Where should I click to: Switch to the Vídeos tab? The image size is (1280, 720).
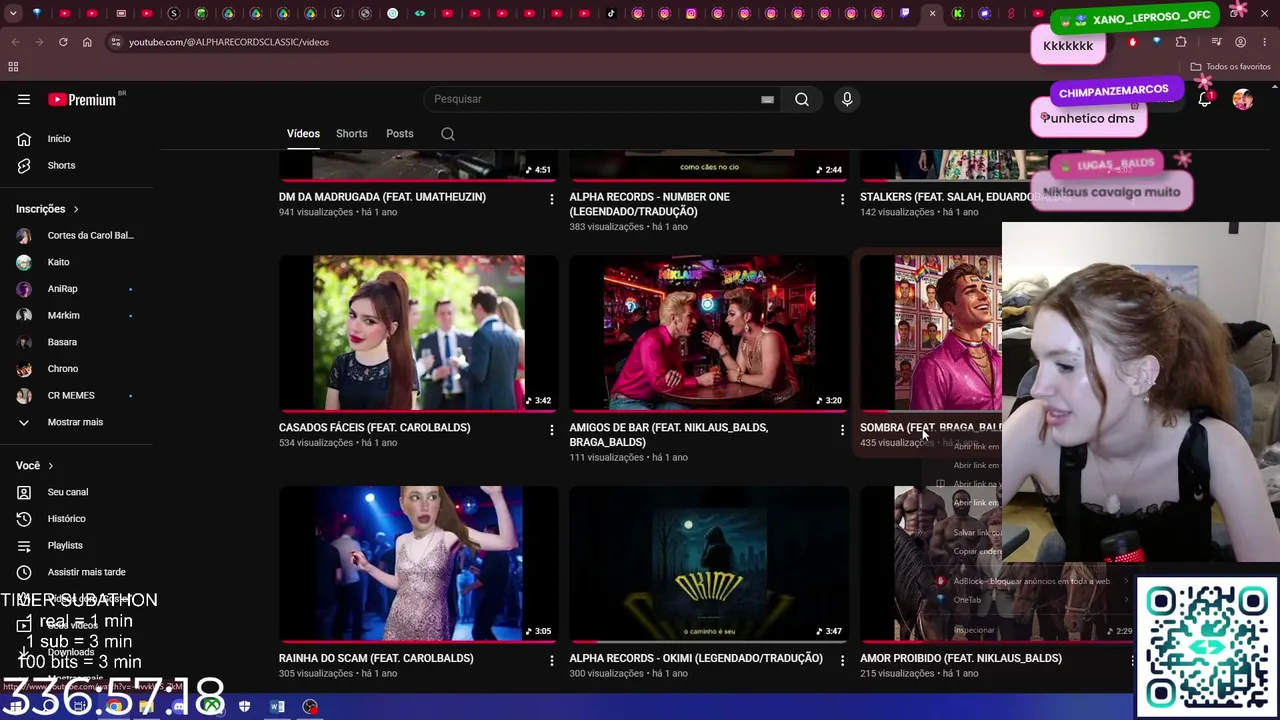[x=303, y=134]
